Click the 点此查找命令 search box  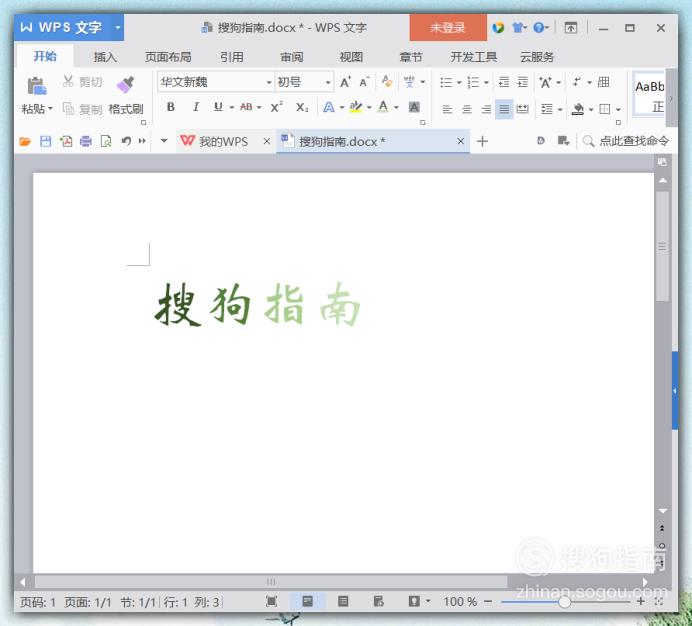pos(626,141)
